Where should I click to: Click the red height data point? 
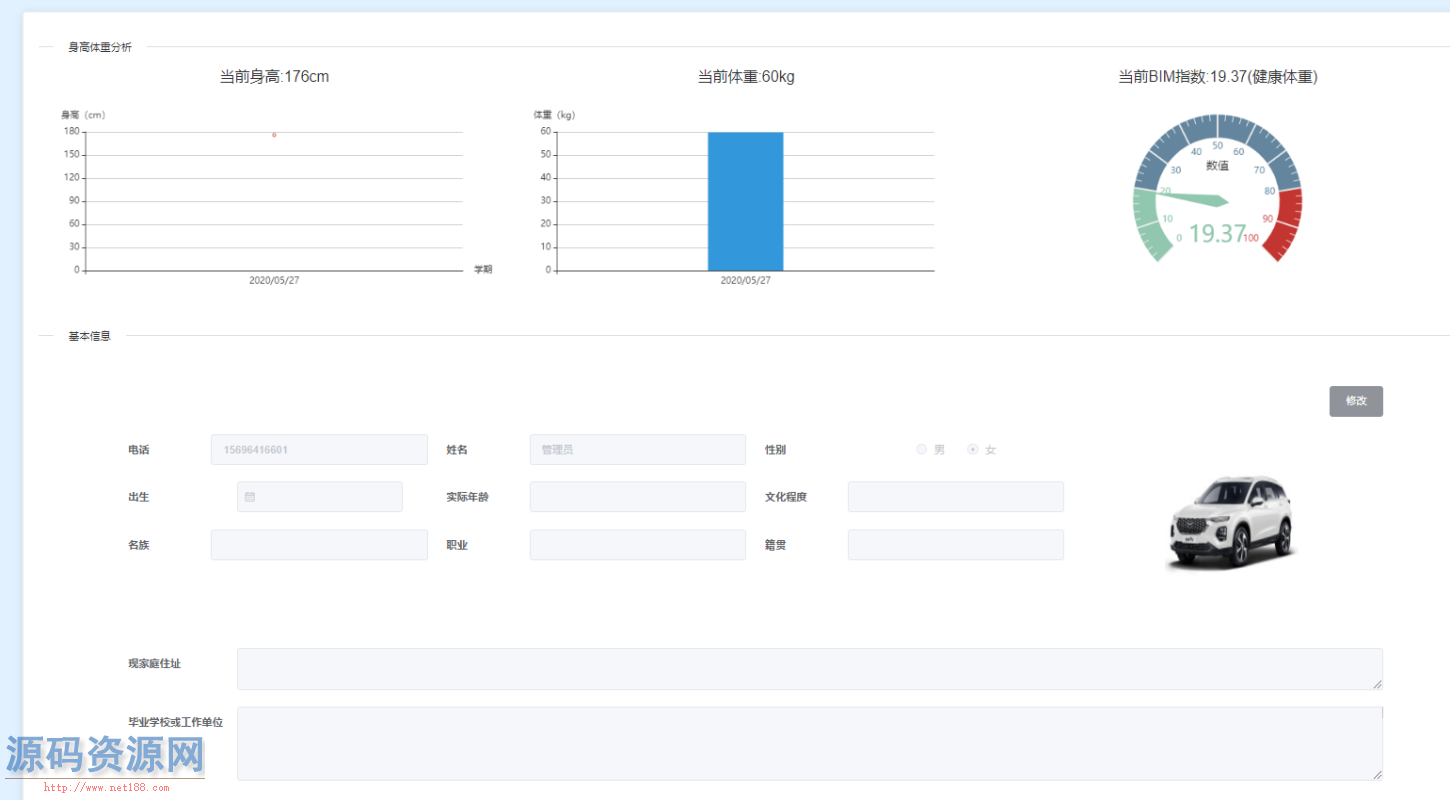tap(274, 135)
